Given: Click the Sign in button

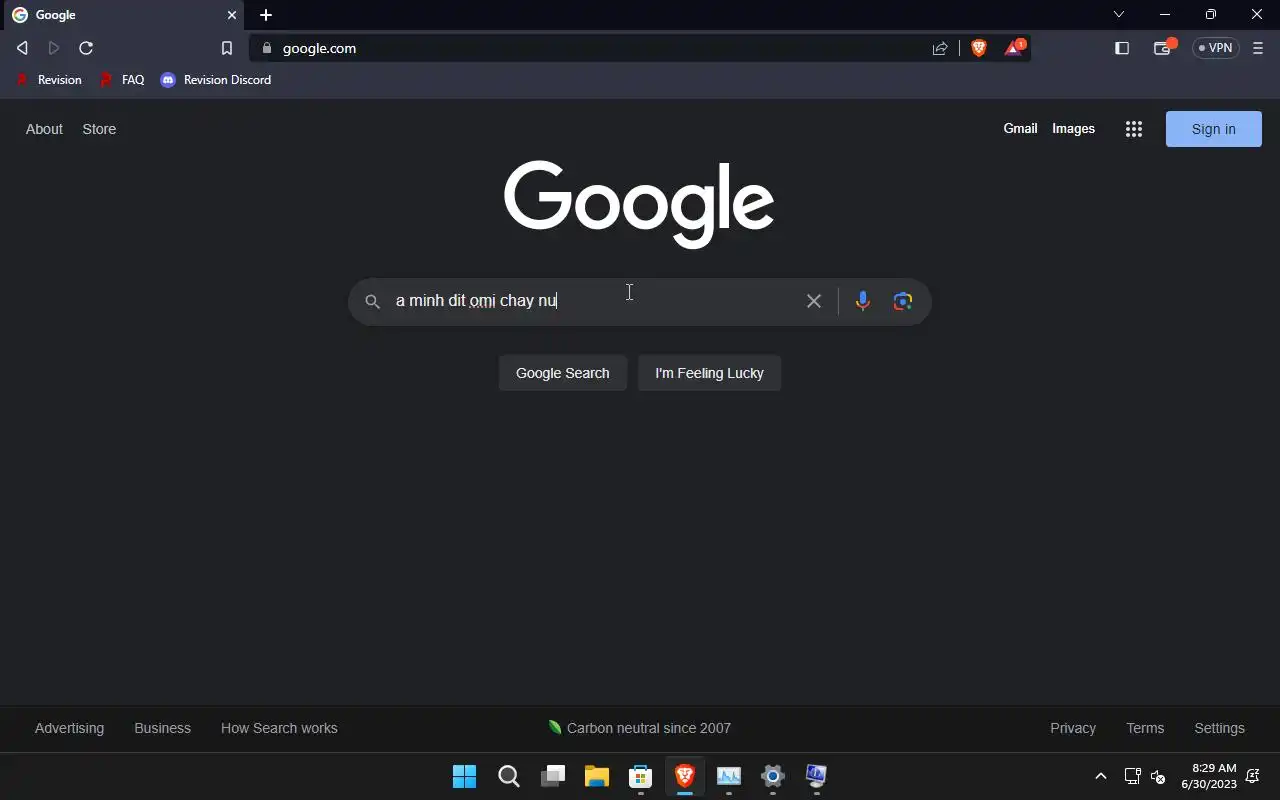Looking at the screenshot, I should click(1213, 129).
